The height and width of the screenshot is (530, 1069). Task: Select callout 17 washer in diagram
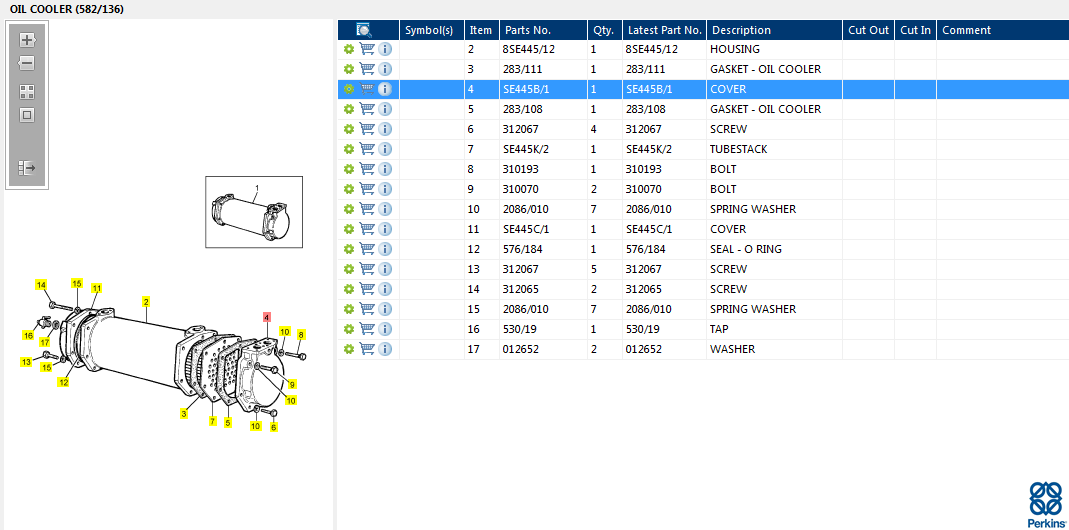pos(45,342)
